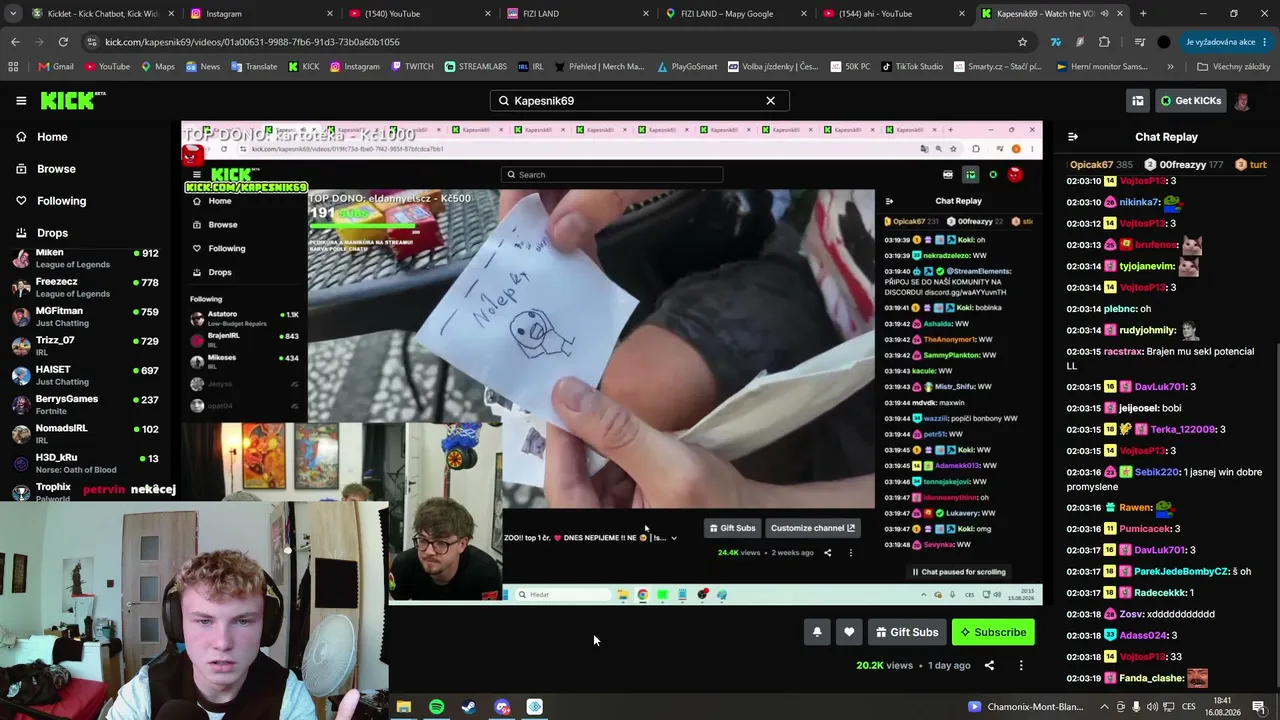This screenshot has height=720, width=1280.
Task: Go to Home in Kick sidebar
Action: pos(52,137)
